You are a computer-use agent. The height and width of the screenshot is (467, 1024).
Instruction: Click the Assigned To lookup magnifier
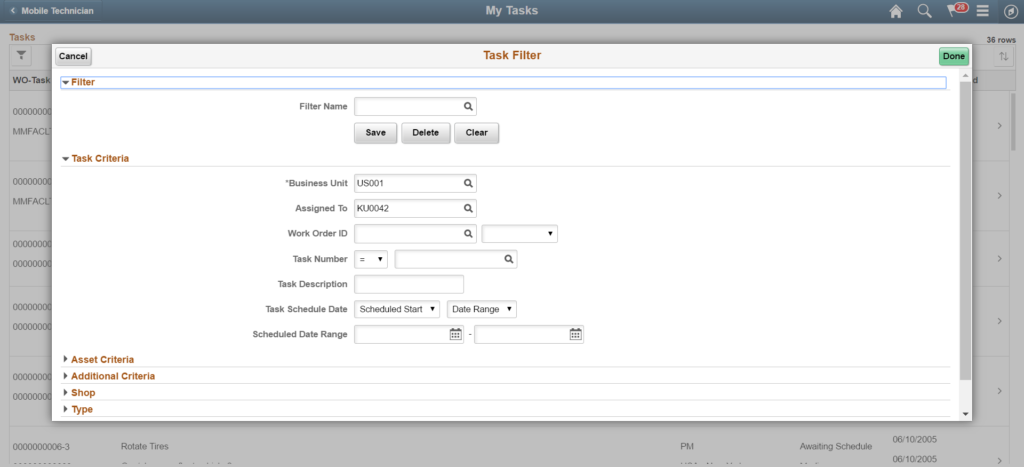(x=467, y=209)
